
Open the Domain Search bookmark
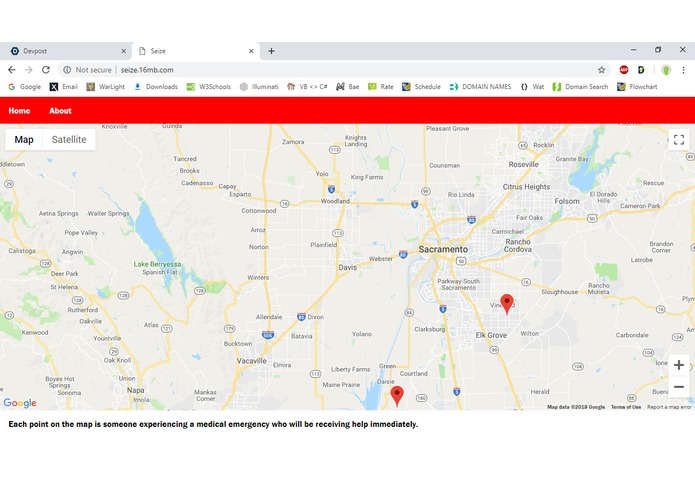(x=581, y=87)
